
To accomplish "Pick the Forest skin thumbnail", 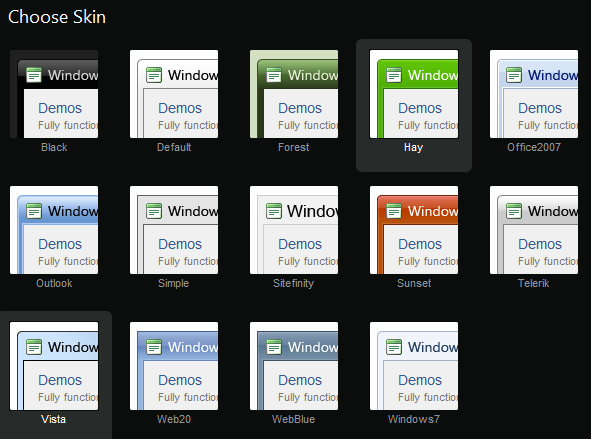I will point(294,94).
